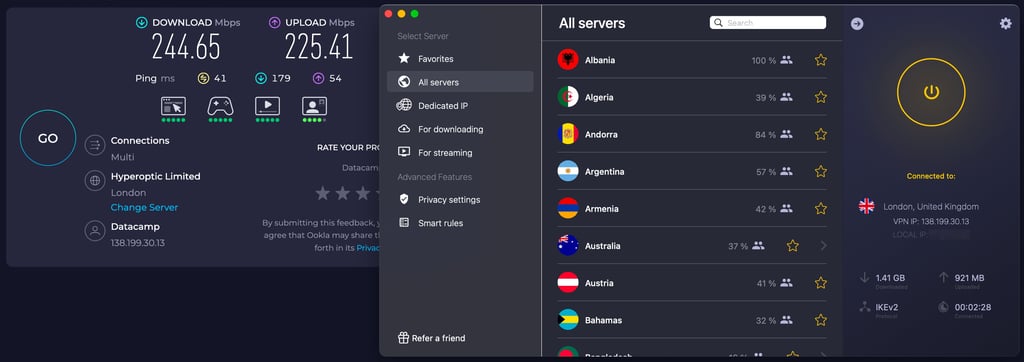Click the 00:02:28 connected timer
The width and height of the screenshot is (1024, 362).
973,307
